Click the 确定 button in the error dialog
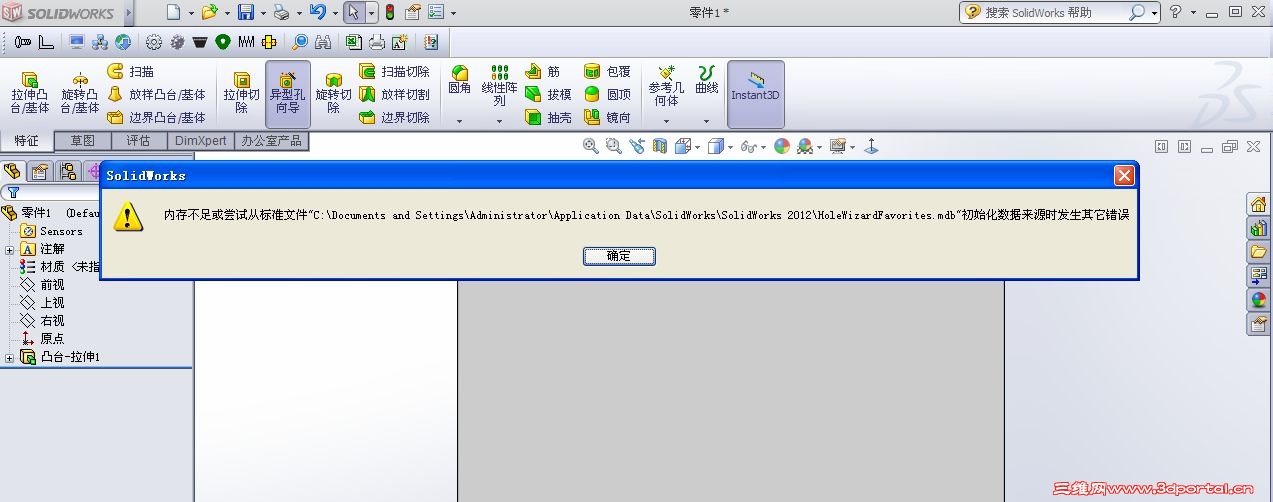The image size is (1273, 502). [619, 256]
